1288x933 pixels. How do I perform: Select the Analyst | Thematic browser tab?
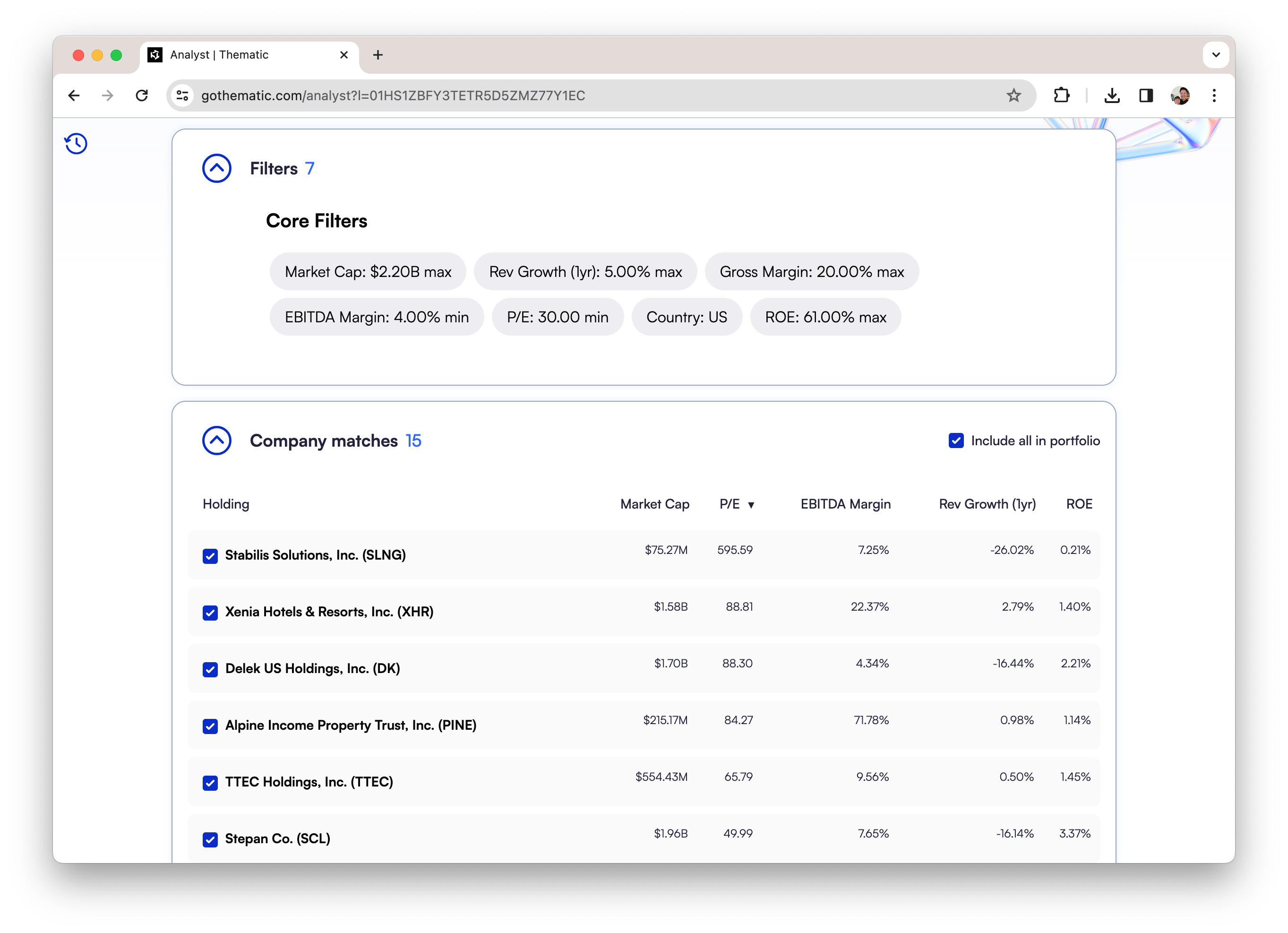249,56
